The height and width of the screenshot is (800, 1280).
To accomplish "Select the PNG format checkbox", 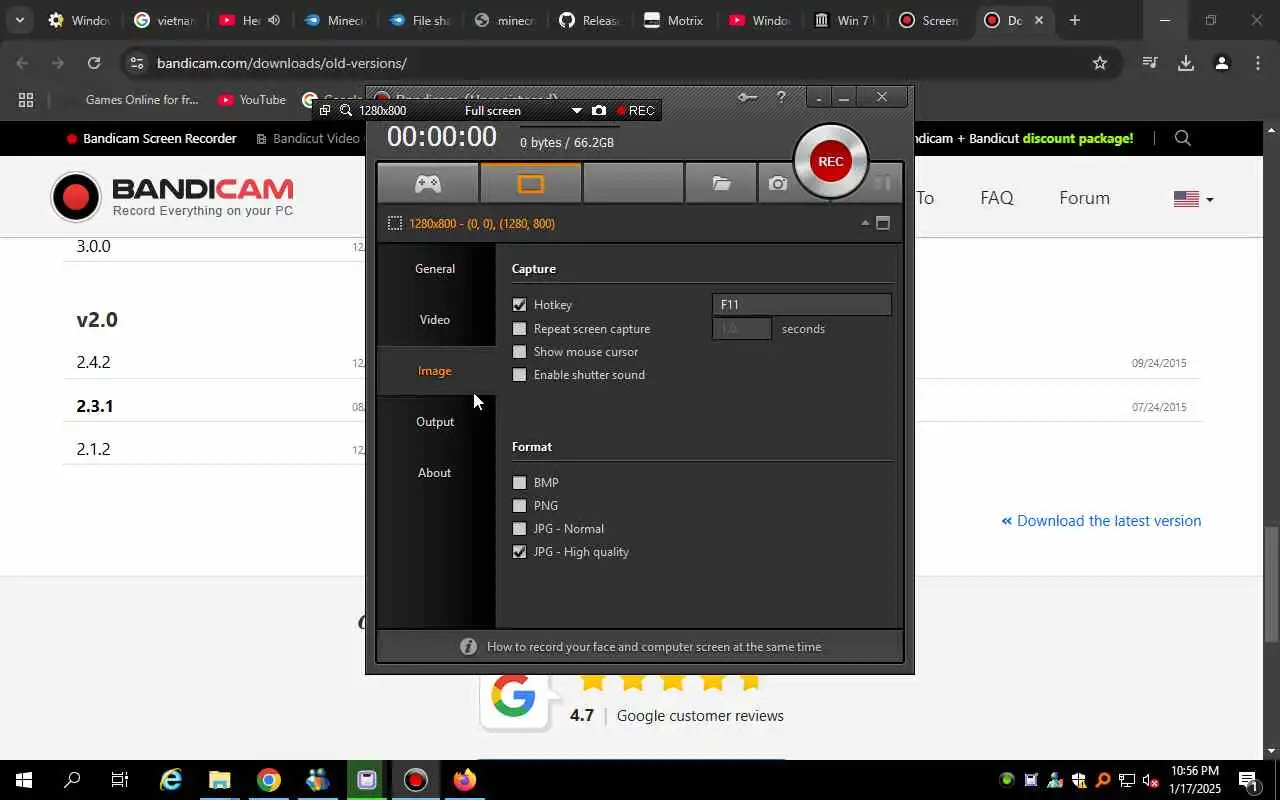I will tap(519, 506).
